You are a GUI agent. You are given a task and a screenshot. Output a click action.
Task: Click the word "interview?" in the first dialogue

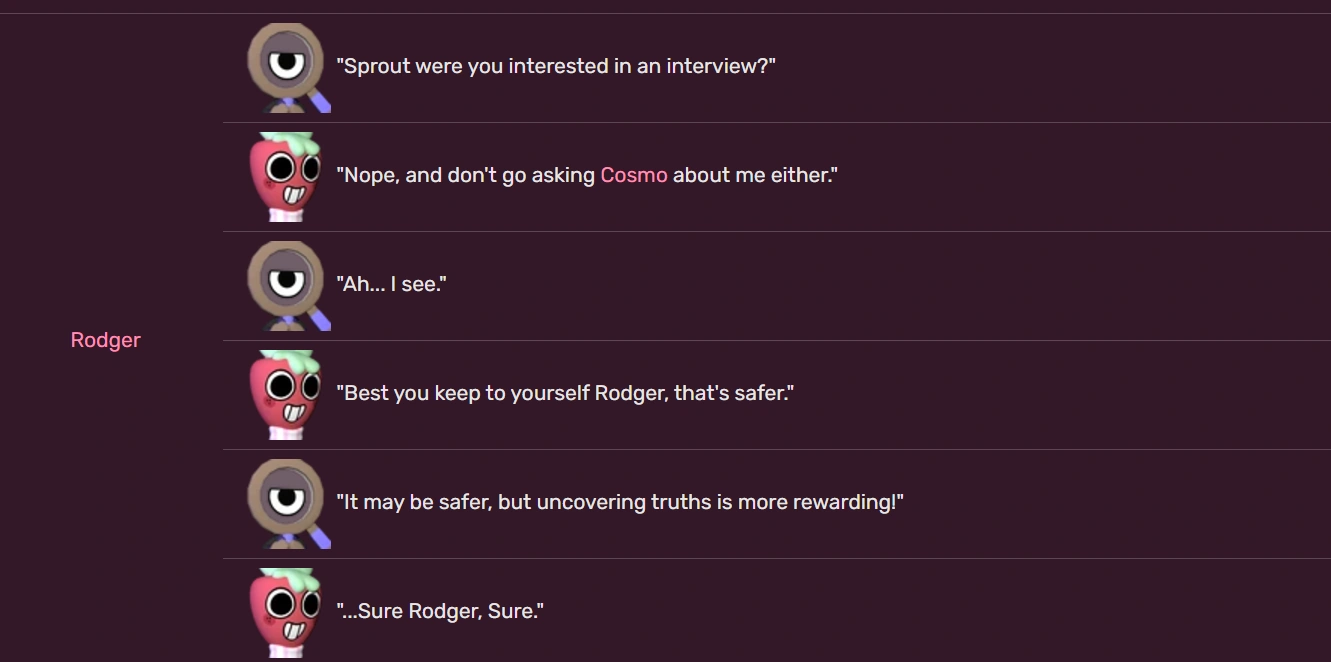pyautogui.click(x=721, y=66)
